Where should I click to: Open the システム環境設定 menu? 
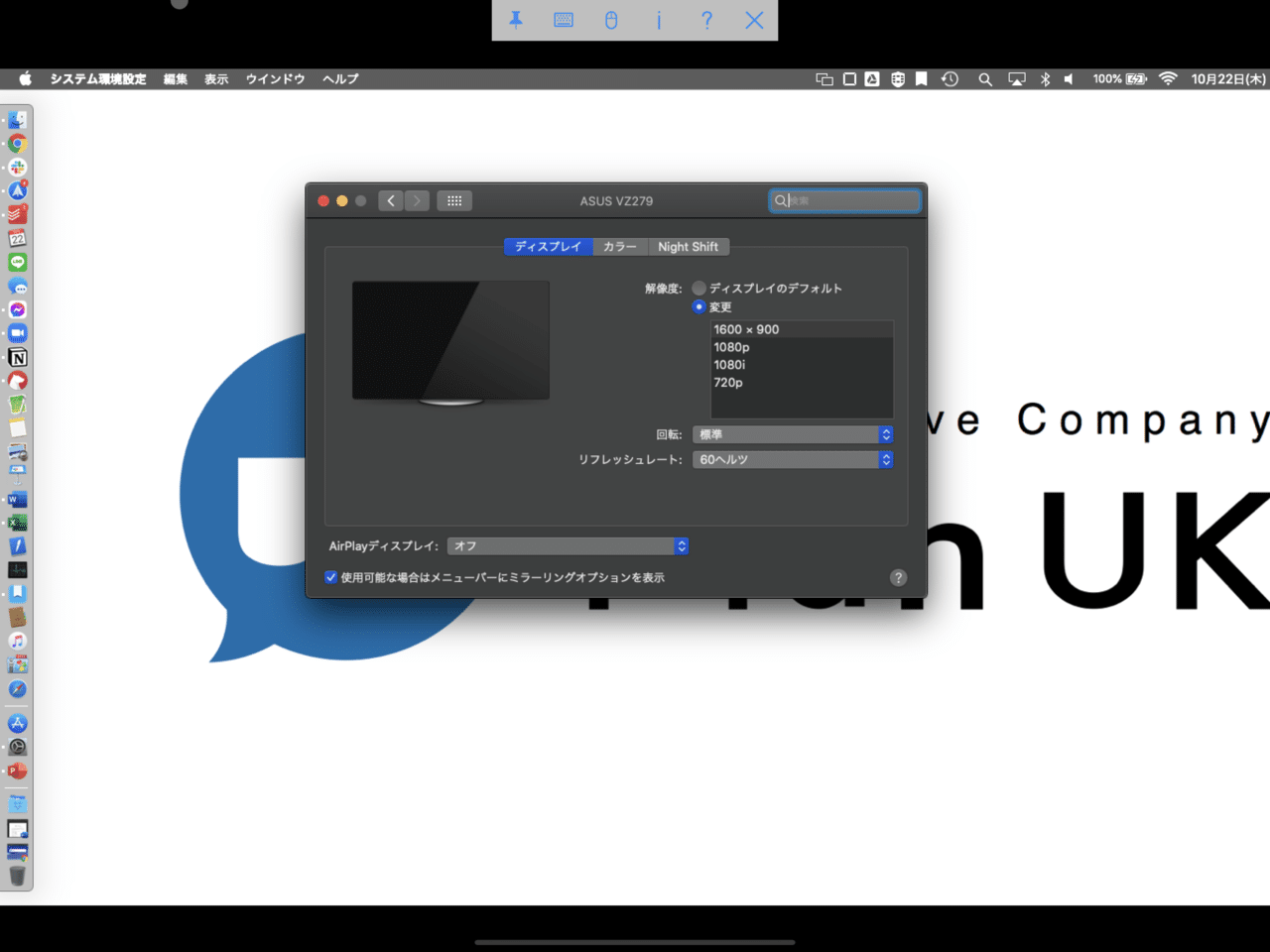98,79
